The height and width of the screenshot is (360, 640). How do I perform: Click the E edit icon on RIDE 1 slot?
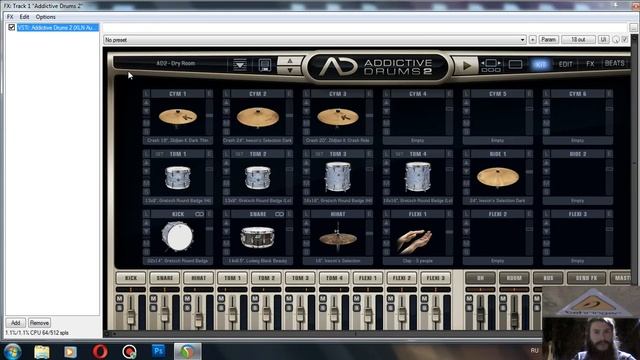[x=529, y=154]
